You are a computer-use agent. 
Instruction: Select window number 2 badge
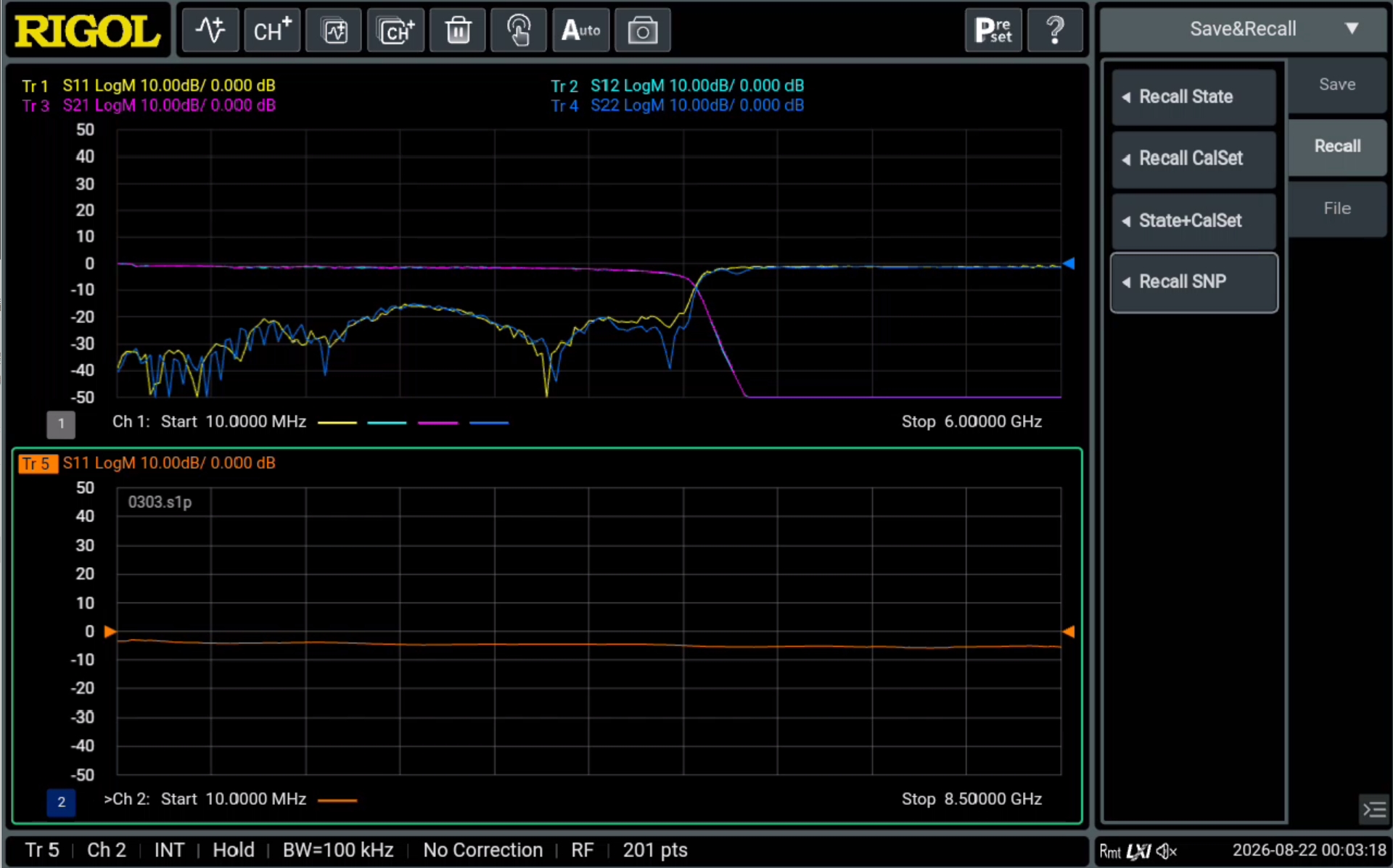tap(61, 802)
